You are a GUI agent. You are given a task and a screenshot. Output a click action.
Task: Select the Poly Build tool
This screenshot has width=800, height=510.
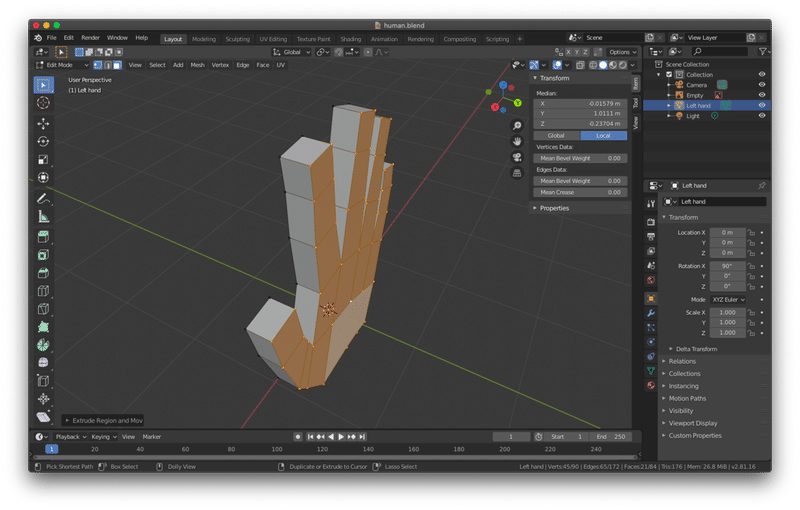[x=43, y=327]
